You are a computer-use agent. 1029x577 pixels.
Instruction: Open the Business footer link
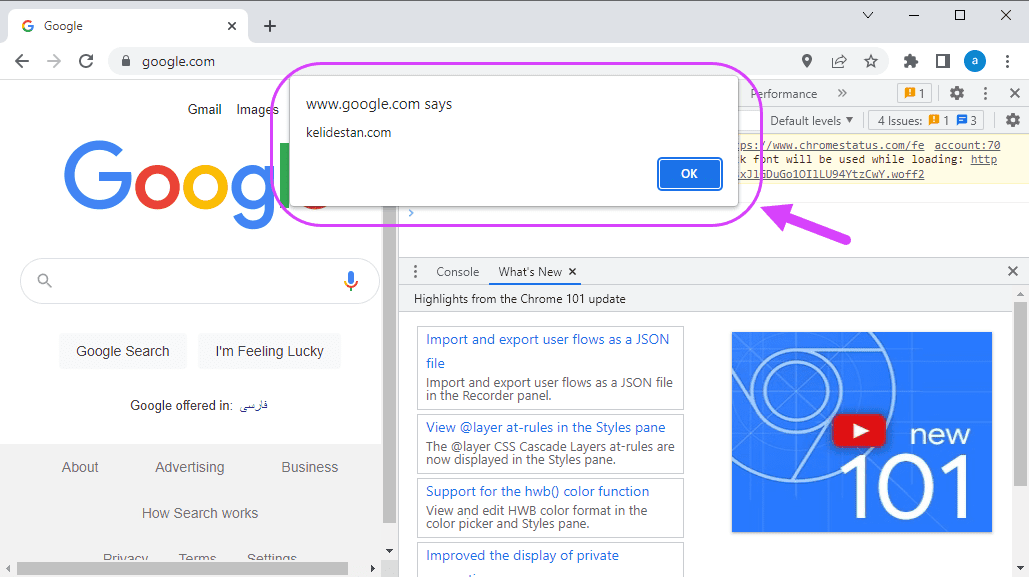(310, 467)
